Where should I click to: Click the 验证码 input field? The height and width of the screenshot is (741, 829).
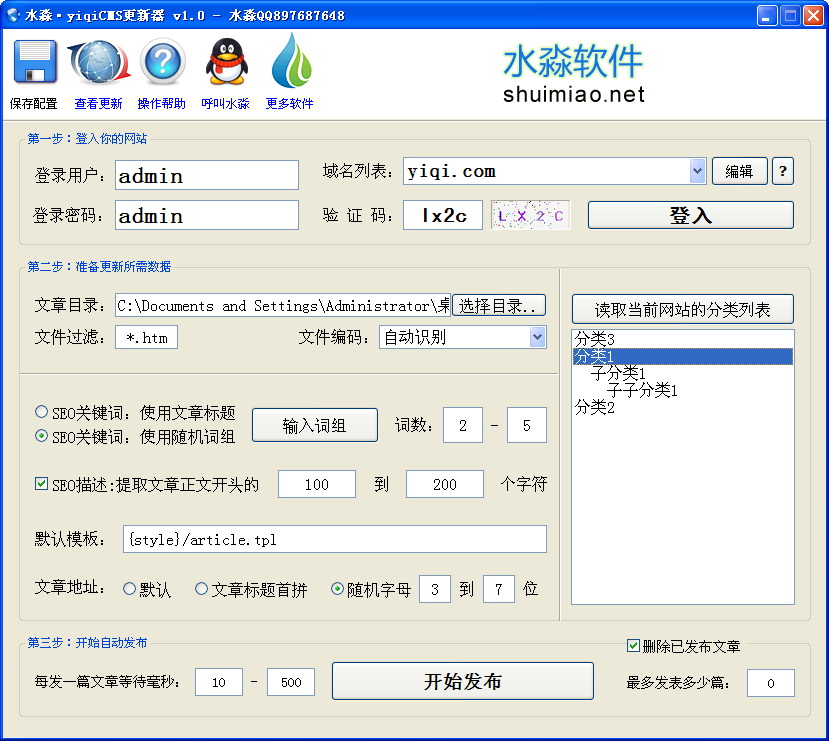pos(443,215)
